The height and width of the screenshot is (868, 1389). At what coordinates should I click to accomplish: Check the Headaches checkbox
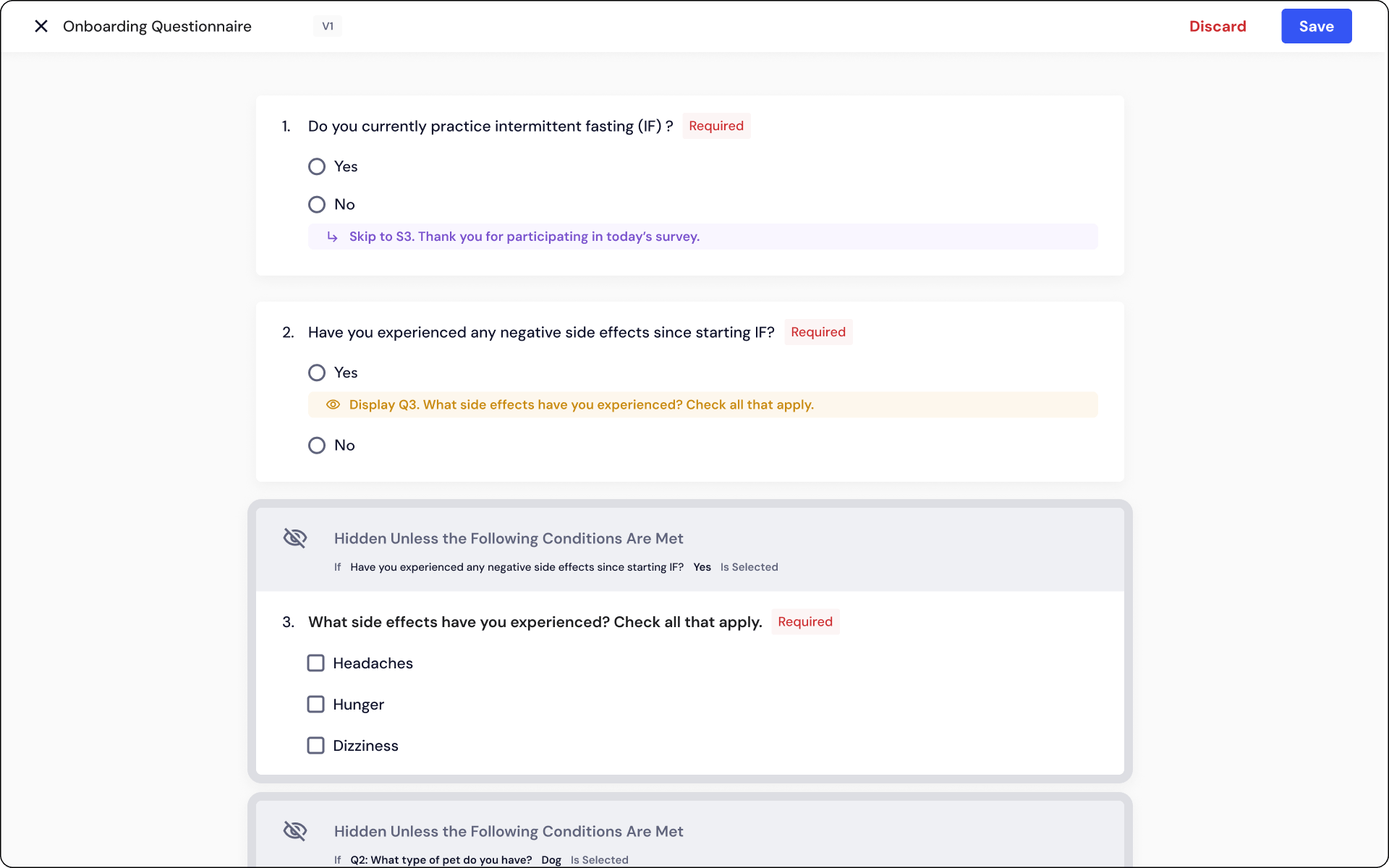click(315, 663)
